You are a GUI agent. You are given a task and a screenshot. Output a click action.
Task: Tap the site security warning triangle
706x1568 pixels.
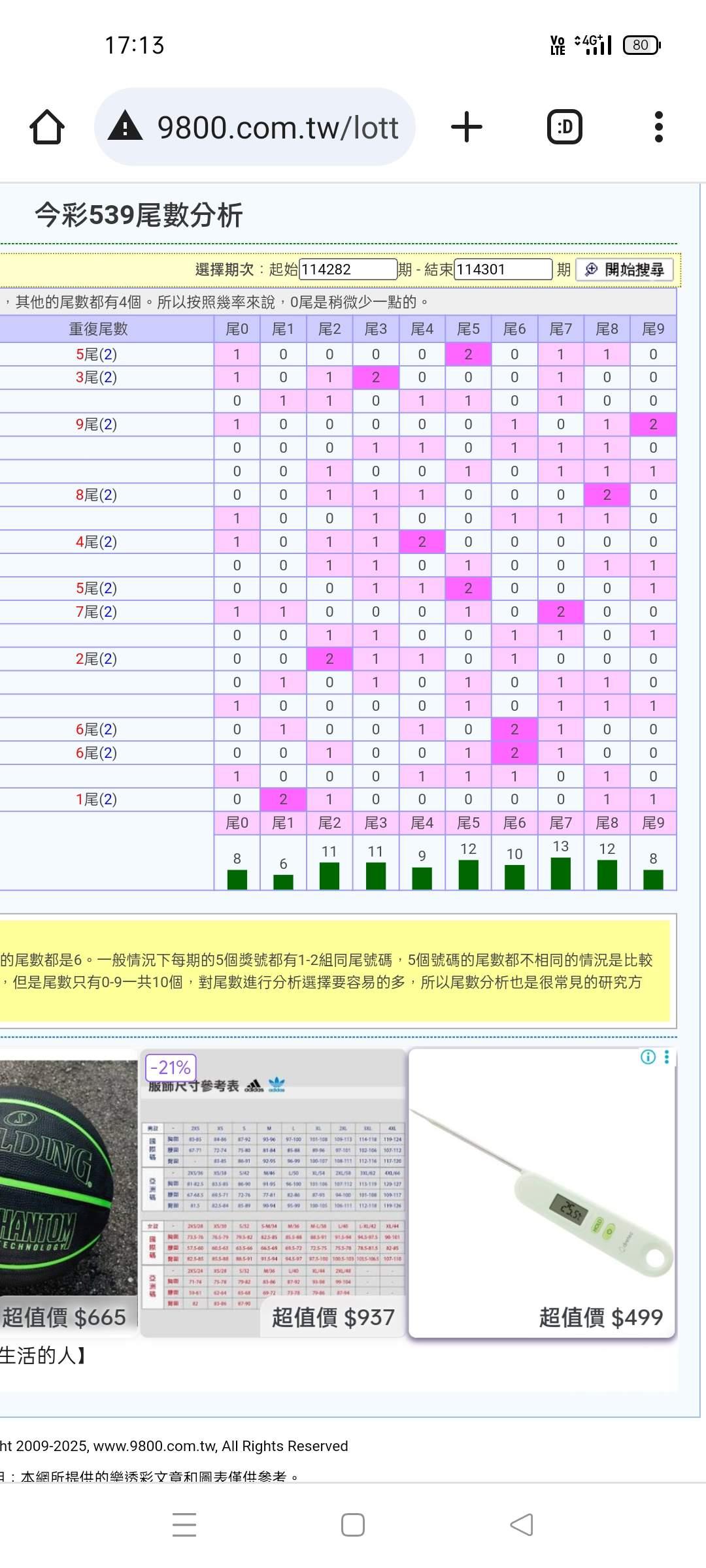point(125,126)
